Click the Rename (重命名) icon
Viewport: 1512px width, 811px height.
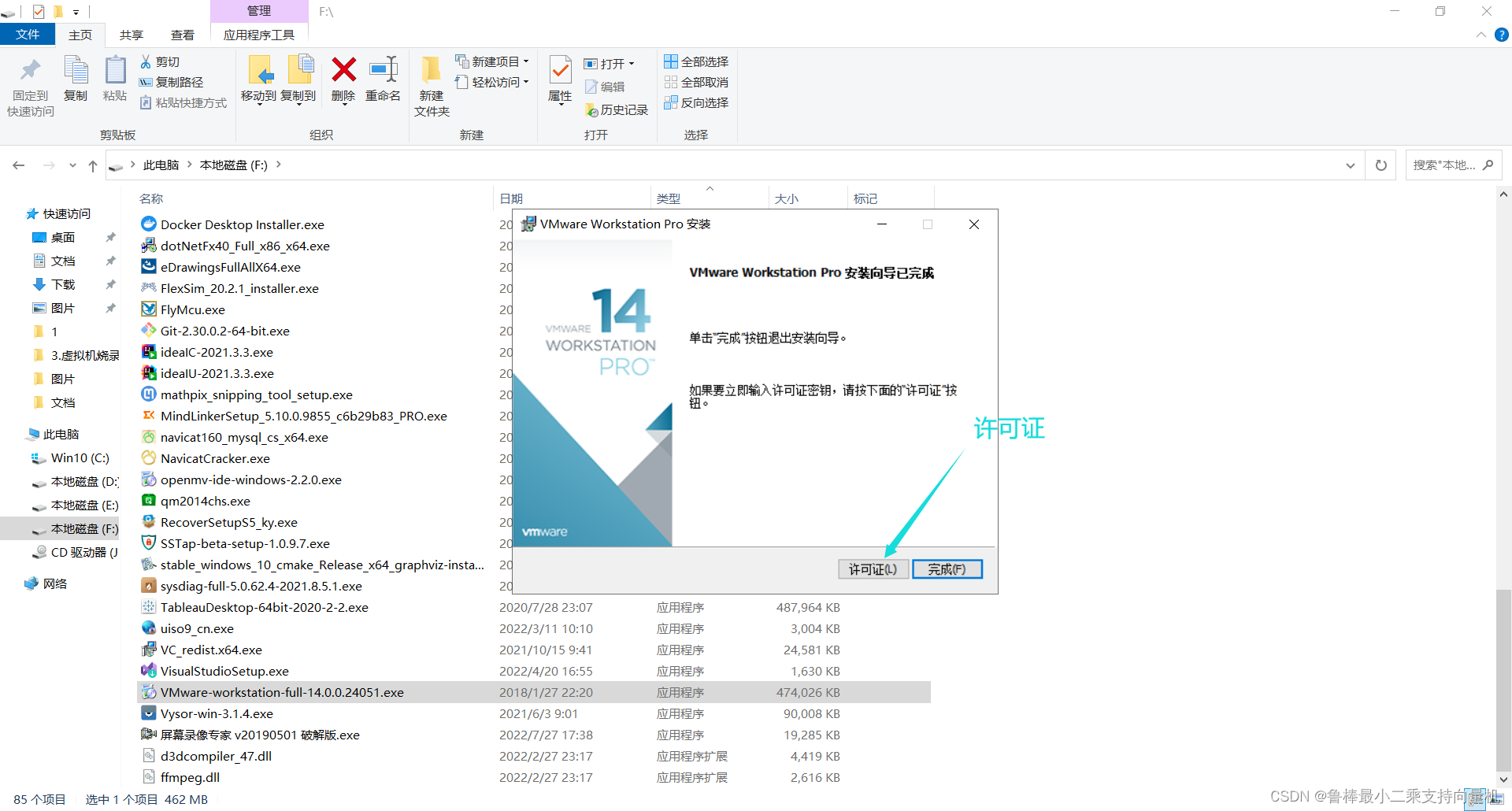point(383,70)
